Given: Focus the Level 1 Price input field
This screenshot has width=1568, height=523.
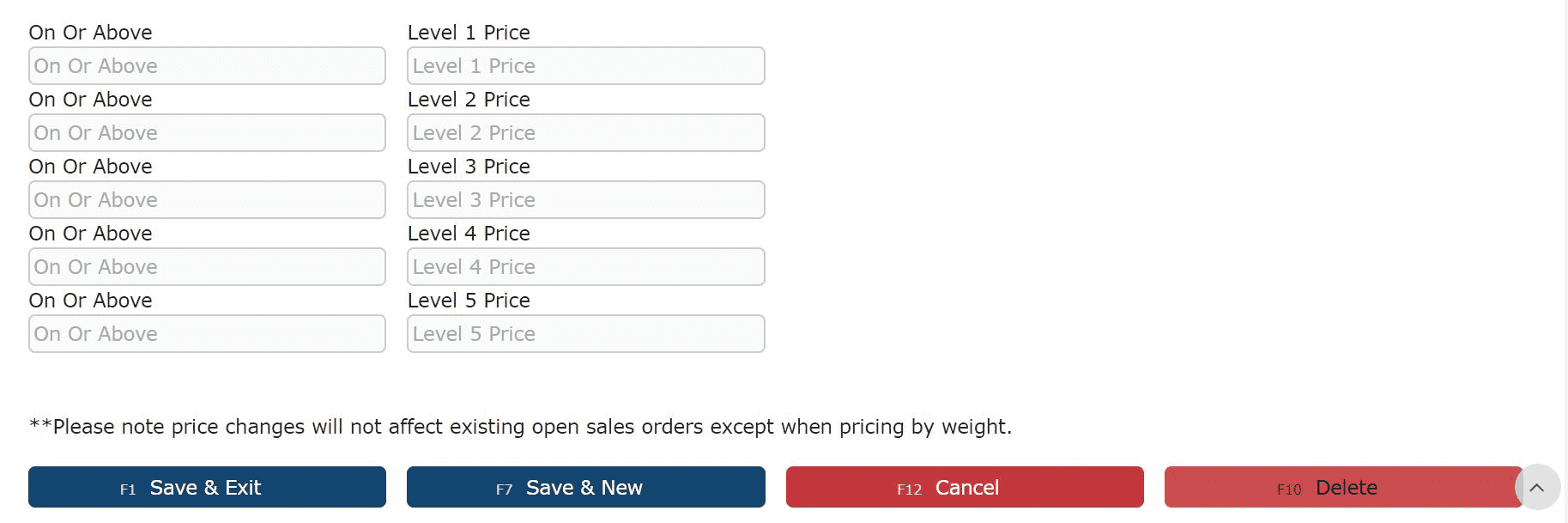Looking at the screenshot, I should [x=586, y=66].
